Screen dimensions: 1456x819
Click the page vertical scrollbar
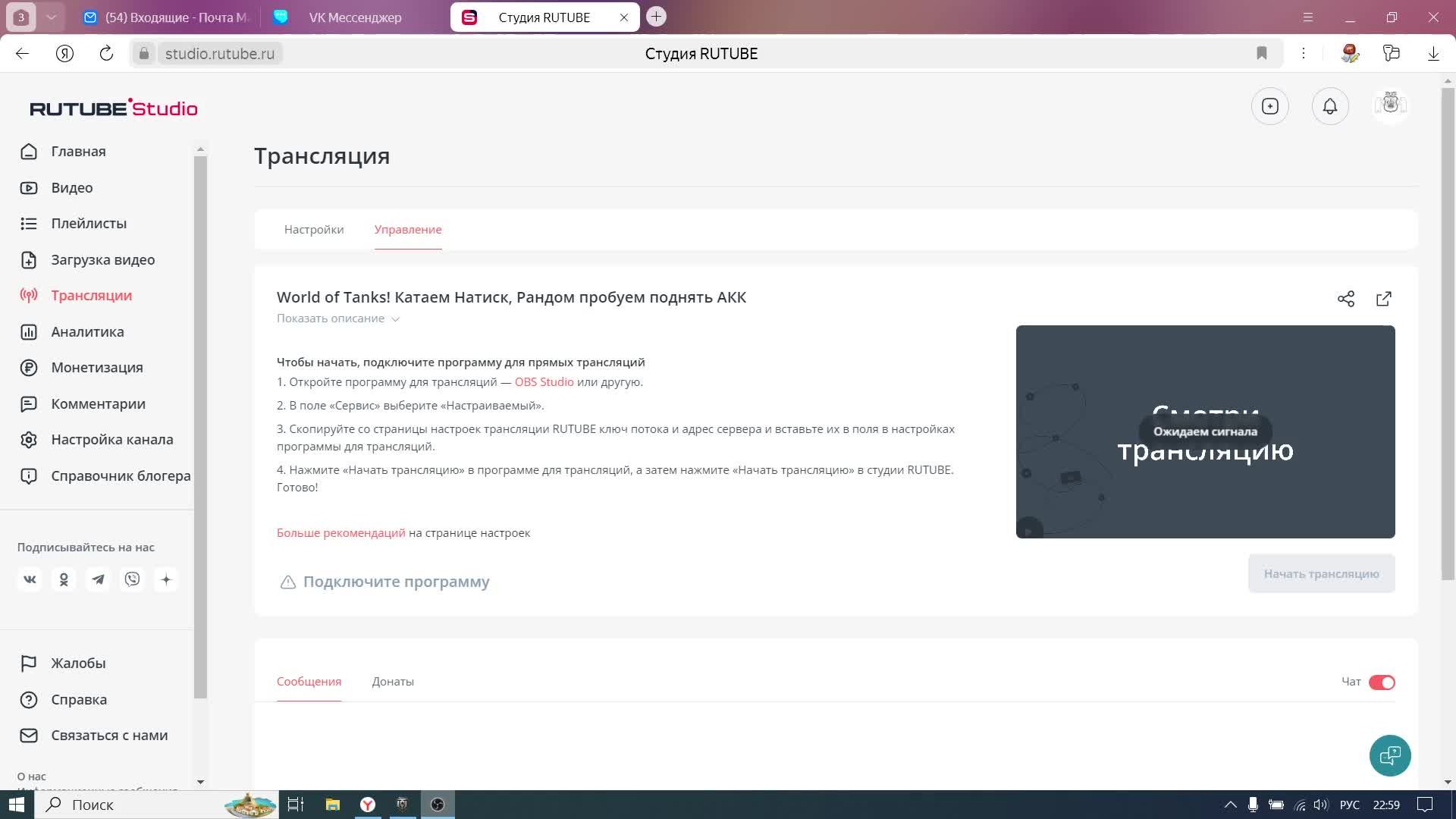click(x=1448, y=334)
